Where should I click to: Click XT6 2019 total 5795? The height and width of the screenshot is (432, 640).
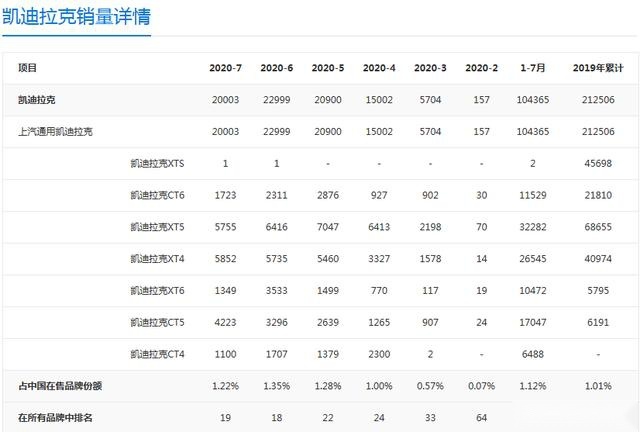click(598, 290)
